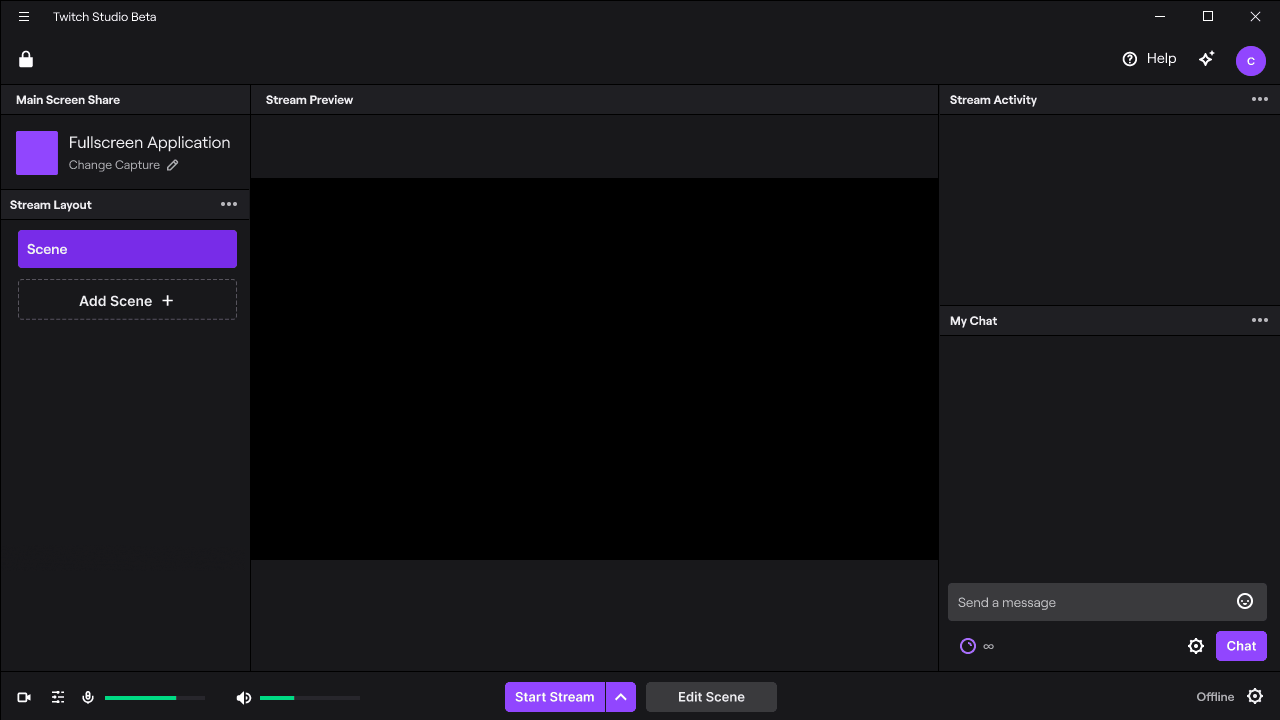
Task: Open the hamburger menu in the title bar
Action: point(23,16)
